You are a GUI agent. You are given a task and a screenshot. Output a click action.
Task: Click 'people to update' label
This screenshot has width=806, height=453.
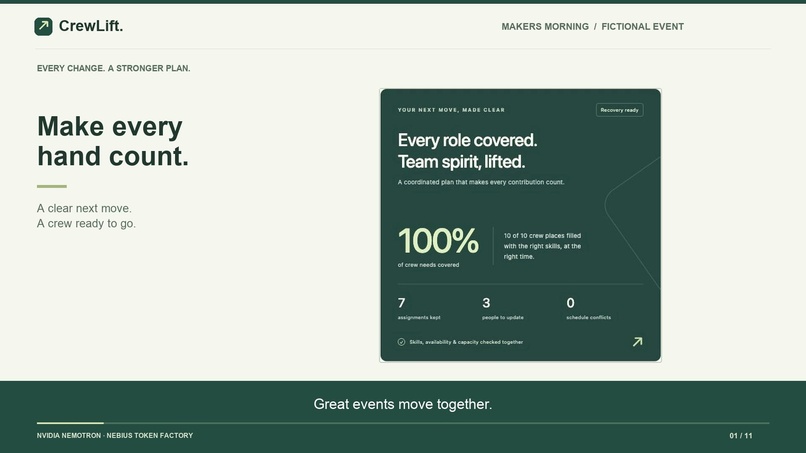point(503,317)
